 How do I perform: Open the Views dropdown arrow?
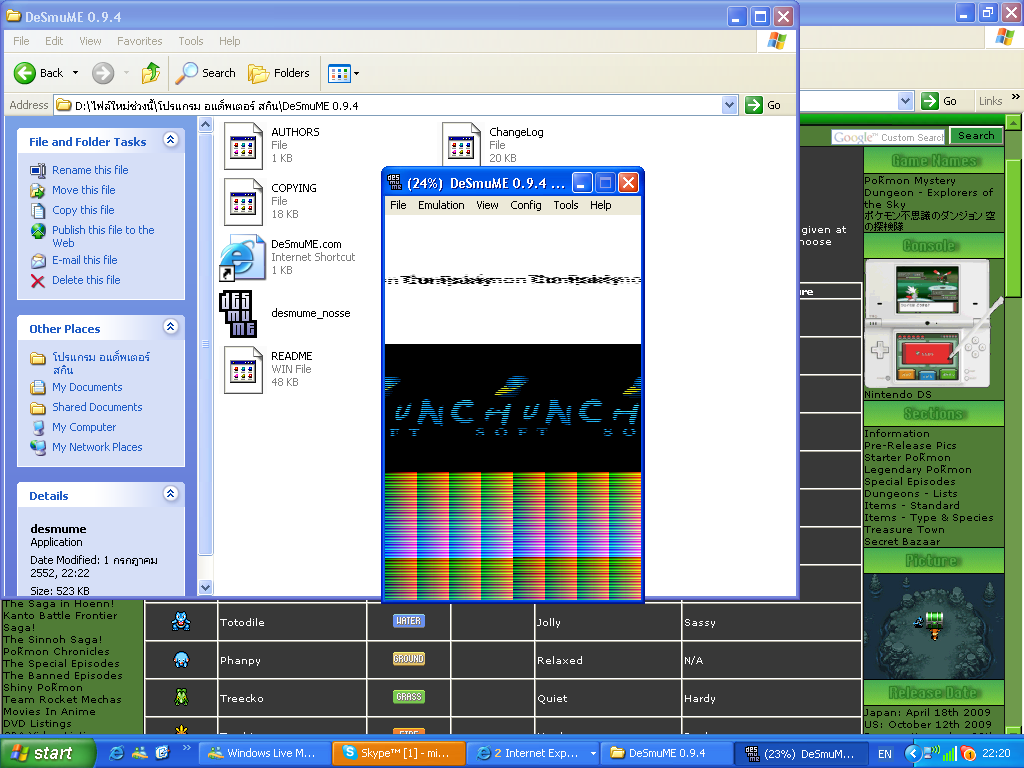356,74
